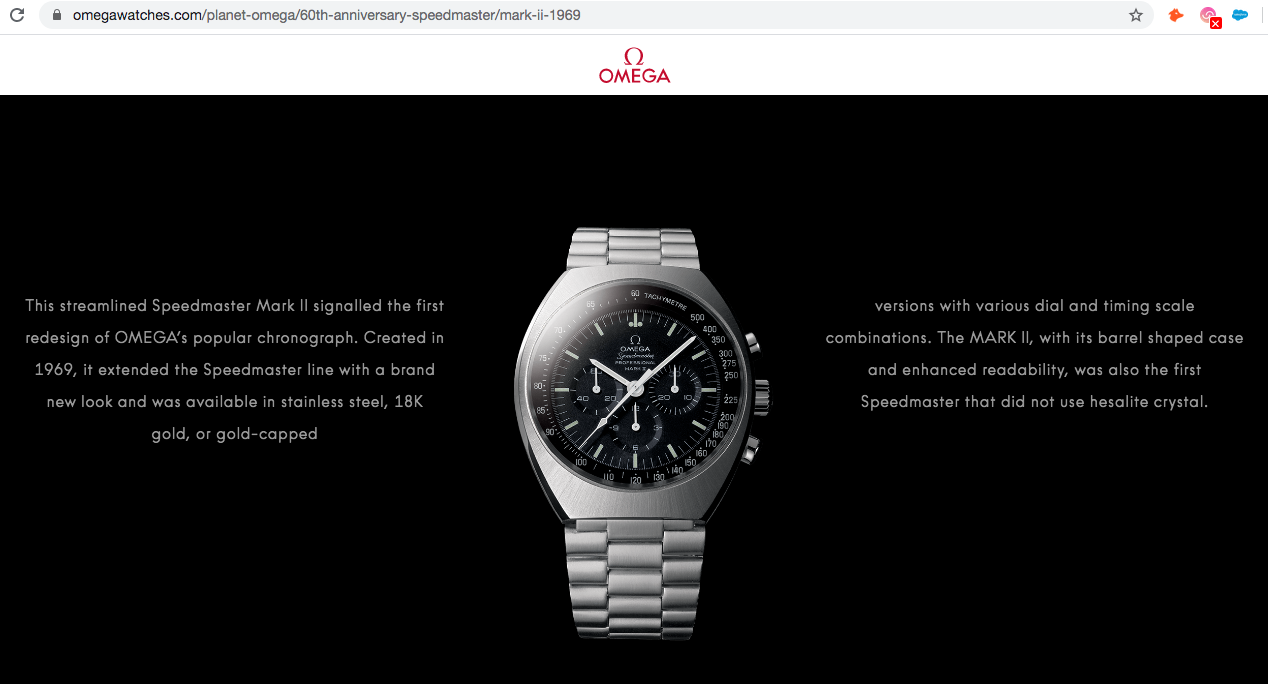Click the TACHYMETRE text on the watch bezel
This screenshot has width=1268, height=684.
pos(665,299)
